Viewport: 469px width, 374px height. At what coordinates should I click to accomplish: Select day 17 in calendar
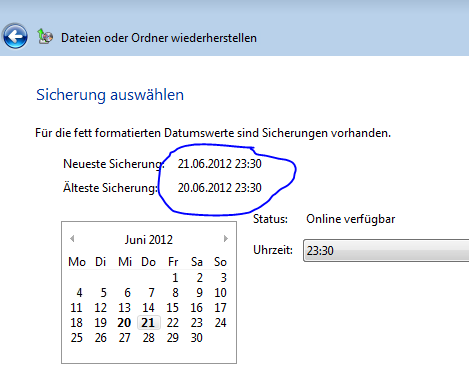(x=220, y=308)
